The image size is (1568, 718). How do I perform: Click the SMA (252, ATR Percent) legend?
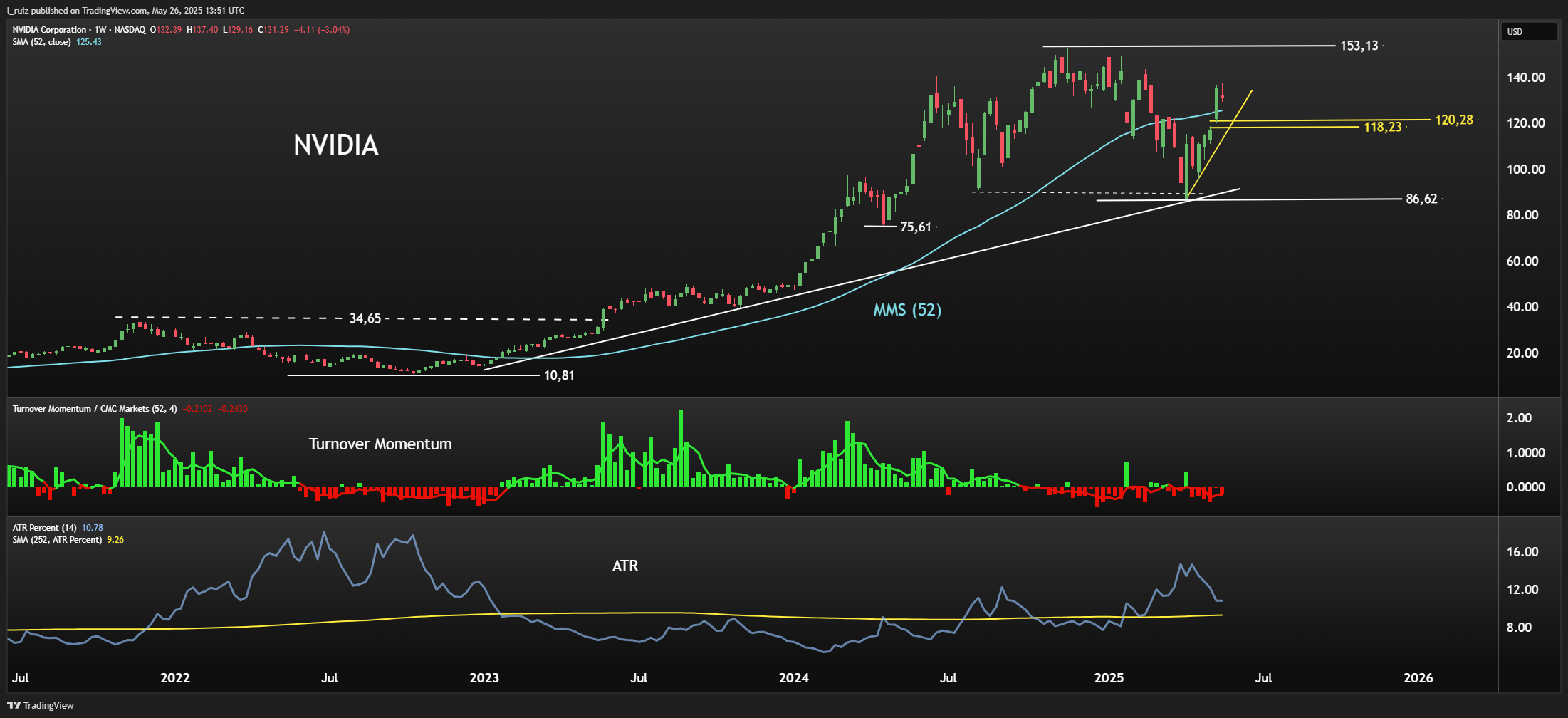pyautogui.click(x=57, y=540)
